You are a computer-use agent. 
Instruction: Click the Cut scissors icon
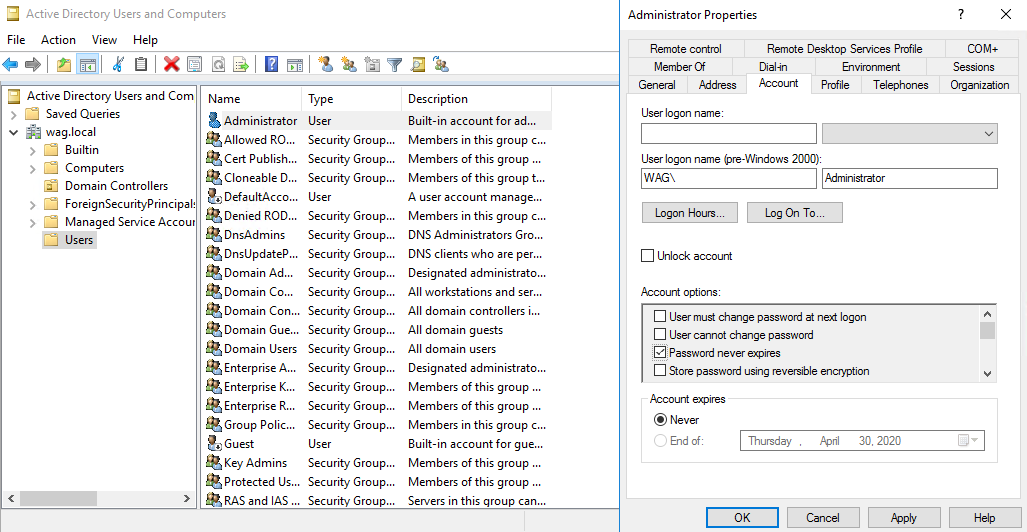pos(118,64)
